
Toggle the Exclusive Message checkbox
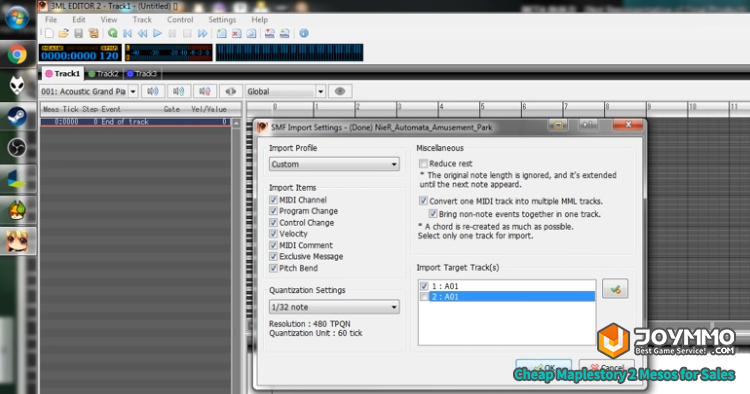[273, 256]
